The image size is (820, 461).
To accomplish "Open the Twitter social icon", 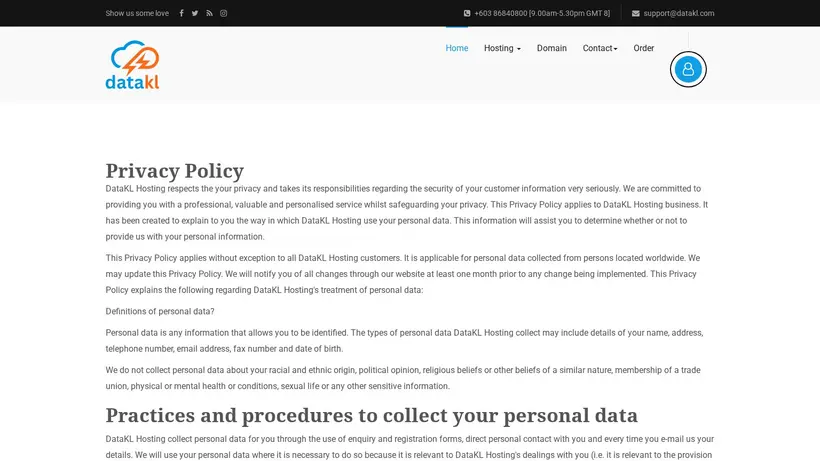I will [195, 13].
